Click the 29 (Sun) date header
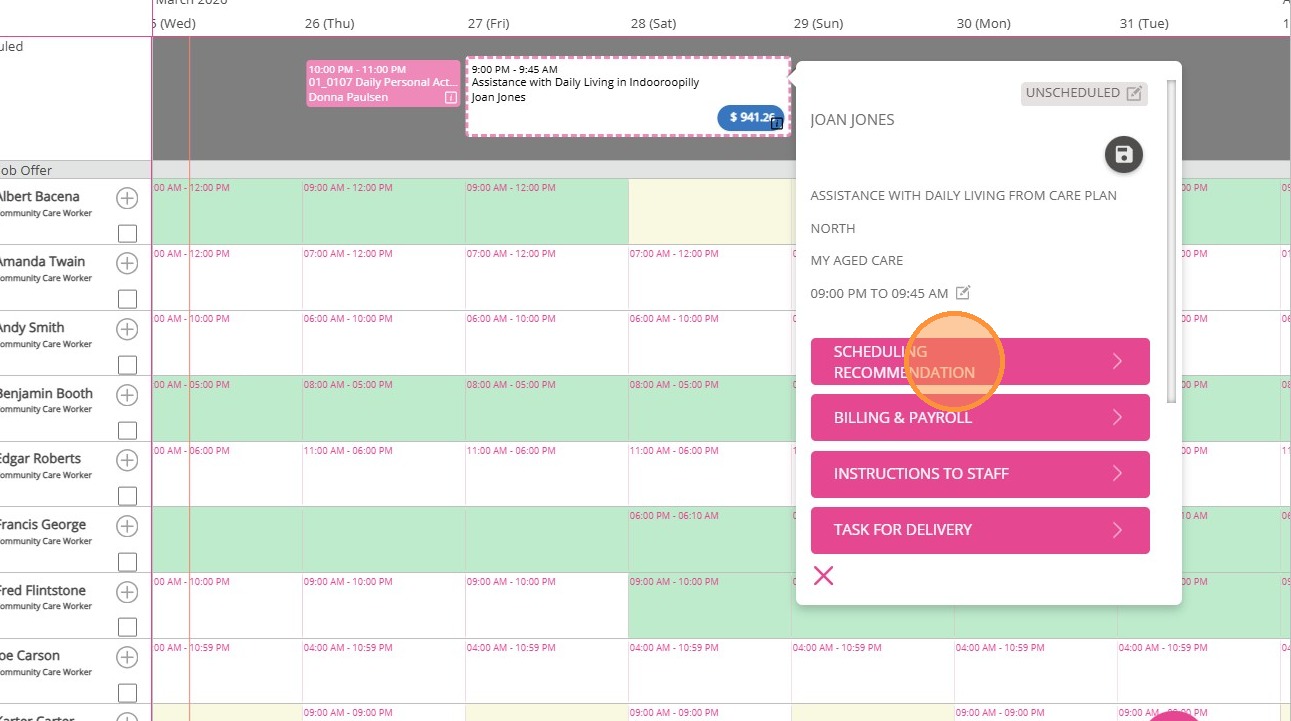Screen dimensions: 1291x721 click(x=818, y=23)
